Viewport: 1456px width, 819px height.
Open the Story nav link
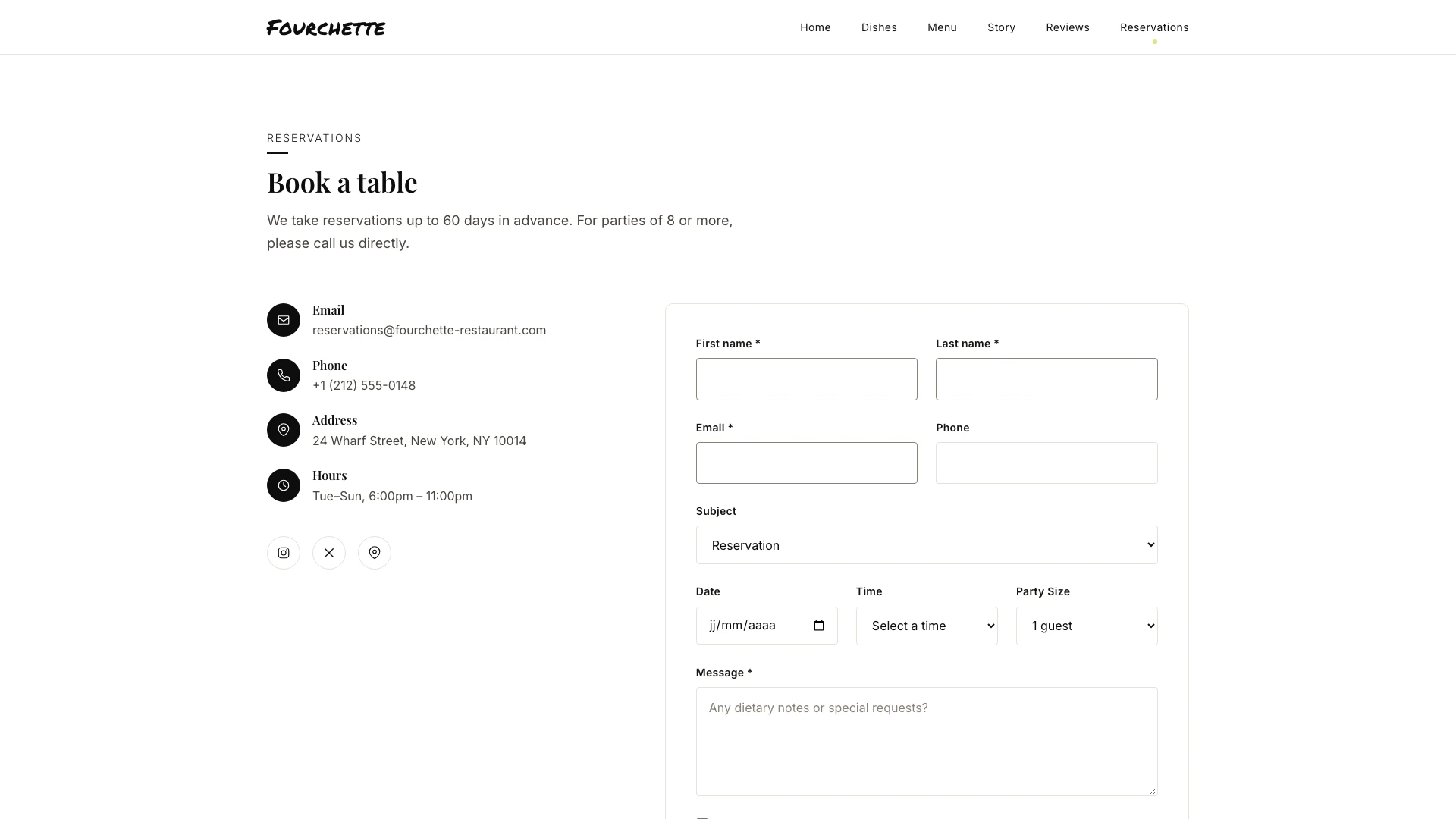pyautogui.click(x=1001, y=27)
